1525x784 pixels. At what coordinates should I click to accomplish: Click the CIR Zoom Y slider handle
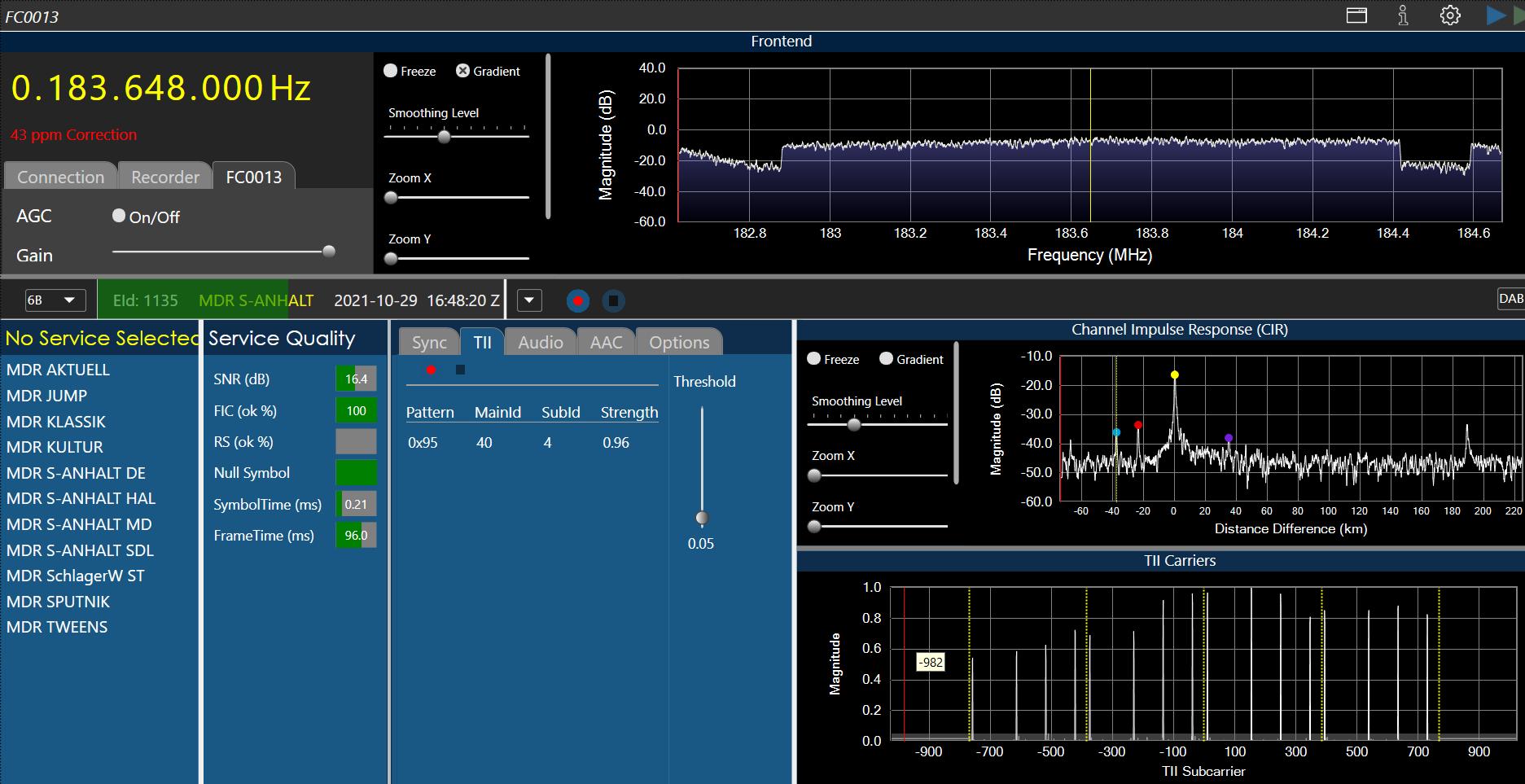814,527
